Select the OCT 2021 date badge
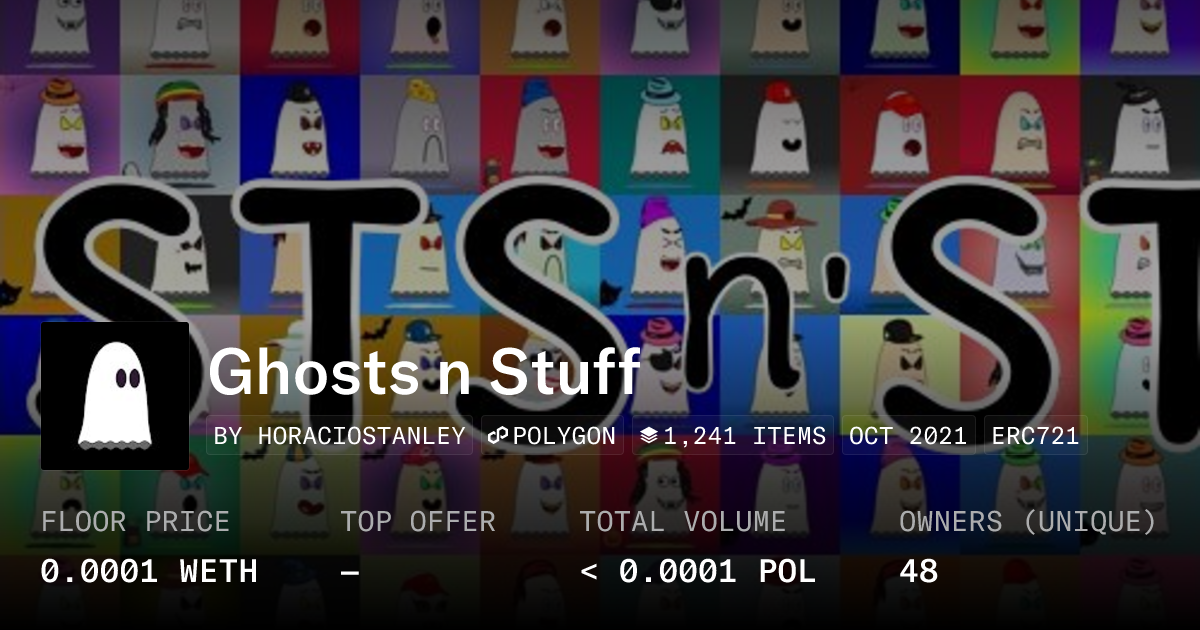 tap(908, 436)
